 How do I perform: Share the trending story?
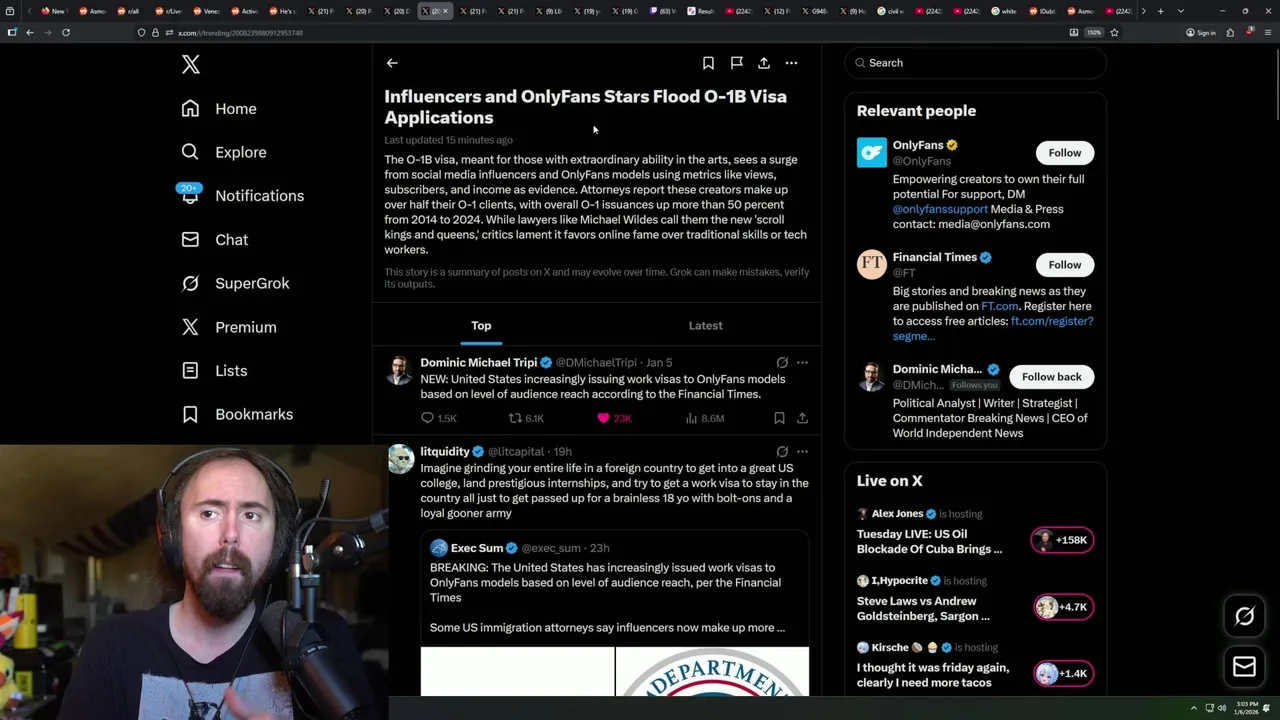point(764,63)
